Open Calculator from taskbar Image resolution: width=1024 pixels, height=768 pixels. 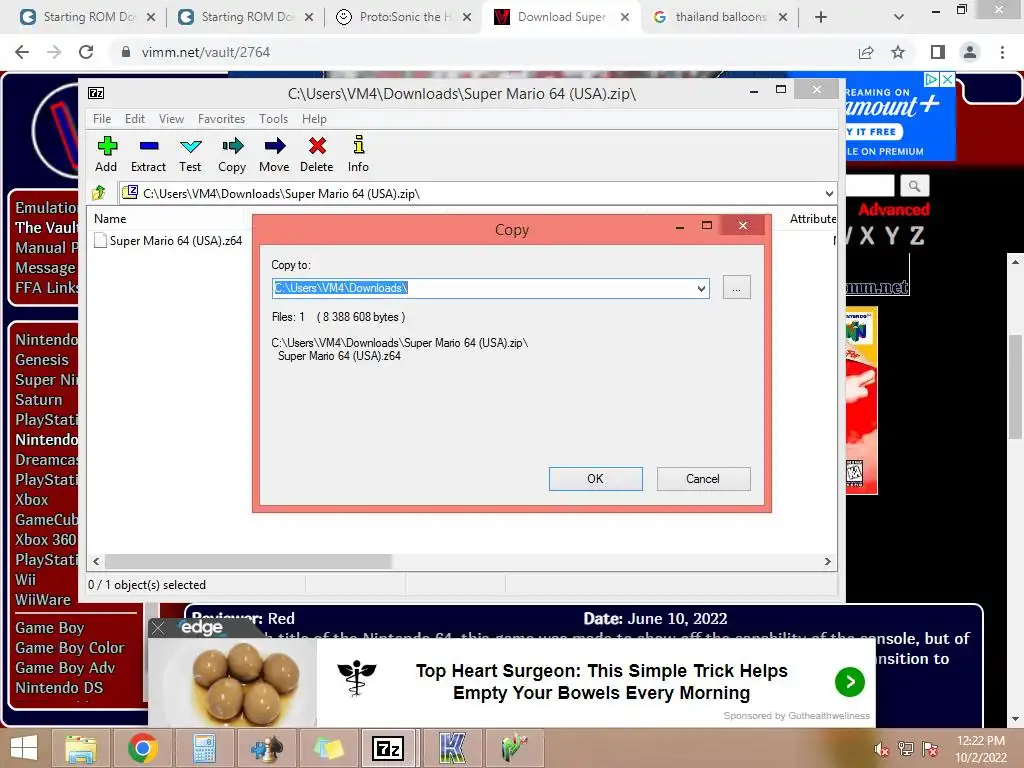[x=204, y=748]
